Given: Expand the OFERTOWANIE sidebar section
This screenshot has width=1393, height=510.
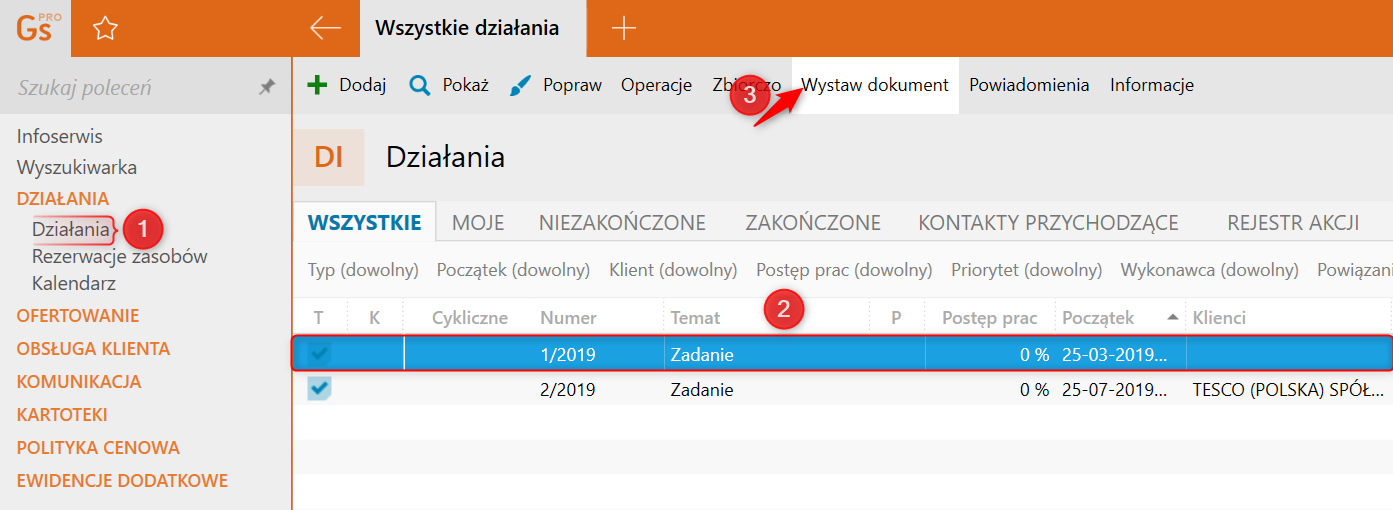Looking at the screenshot, I should point(78,316).
